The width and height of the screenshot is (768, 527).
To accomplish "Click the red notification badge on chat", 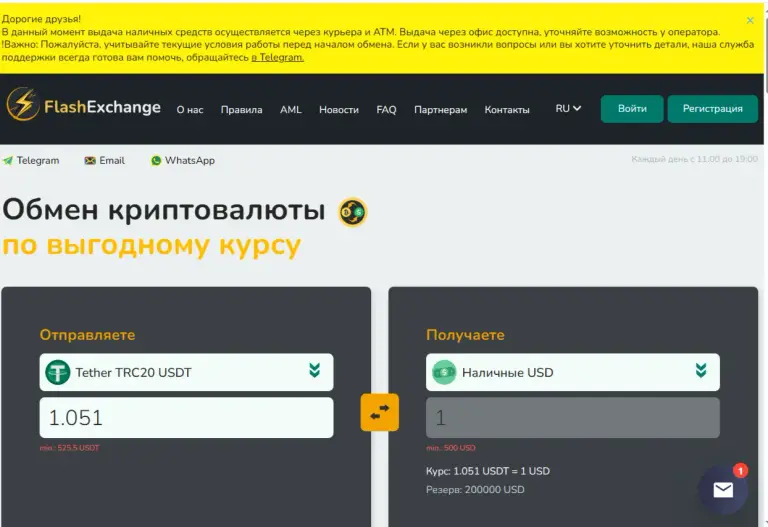I will coord(740,471).
